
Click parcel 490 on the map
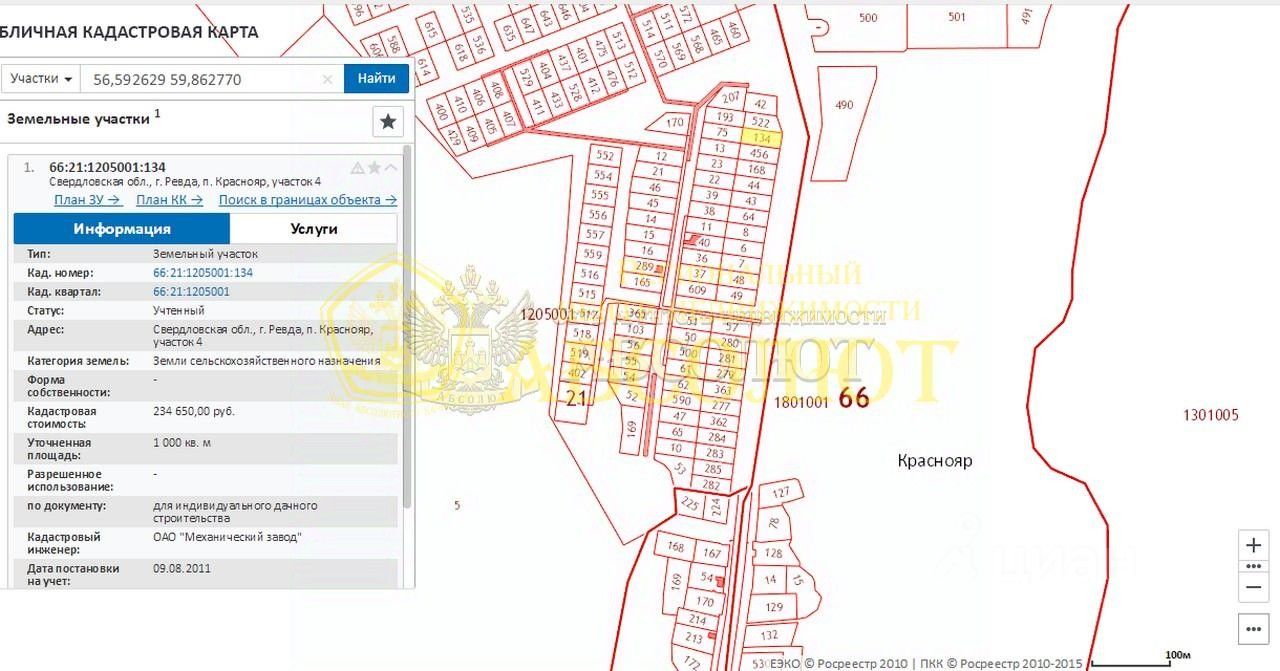(844, 105)
